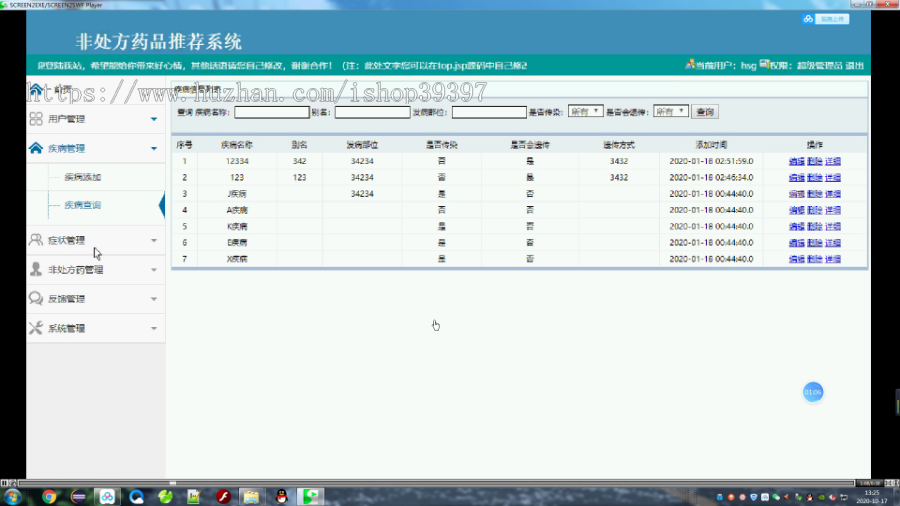Click the 疾病管理 house icon
The width and height of the screenshot is (900, 506).
[36, 148]
